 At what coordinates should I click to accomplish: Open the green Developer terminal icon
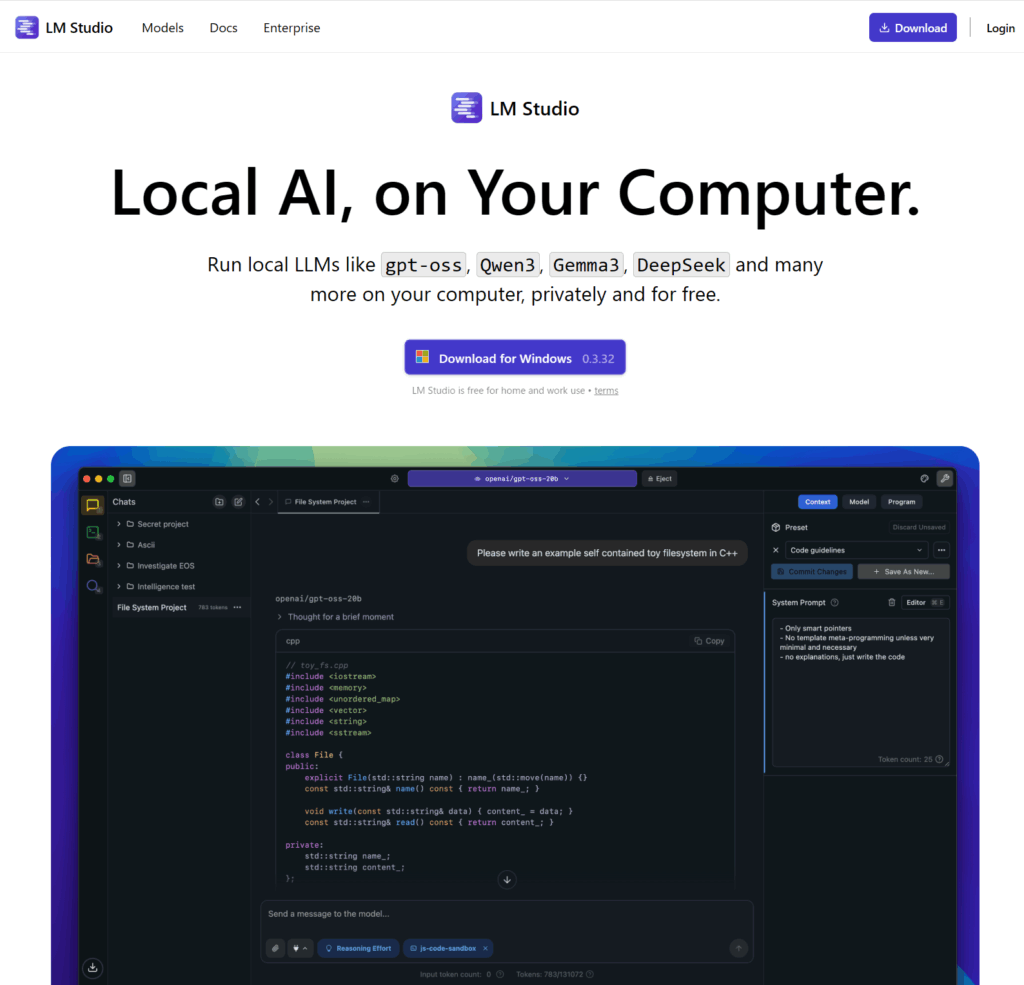point(92,533)
